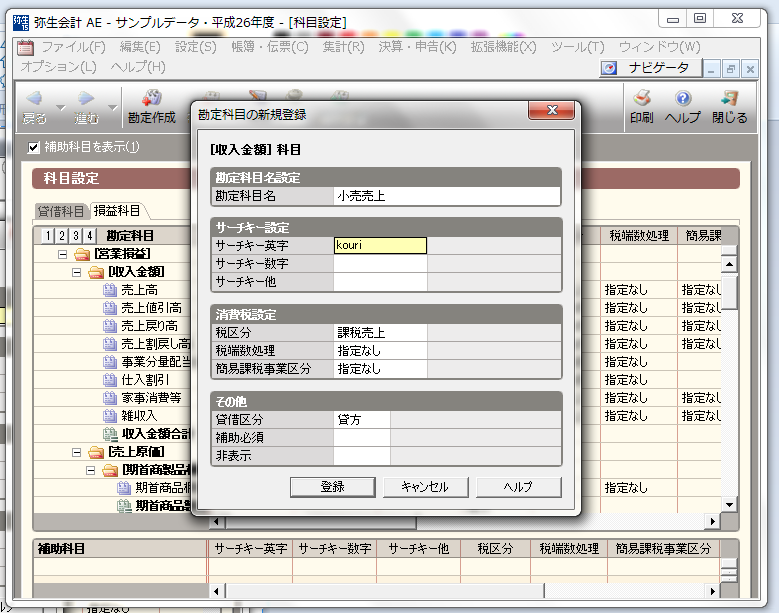Open the 集計(R) menu
Viewport: 779px width, 613px height.
[343, 47]
